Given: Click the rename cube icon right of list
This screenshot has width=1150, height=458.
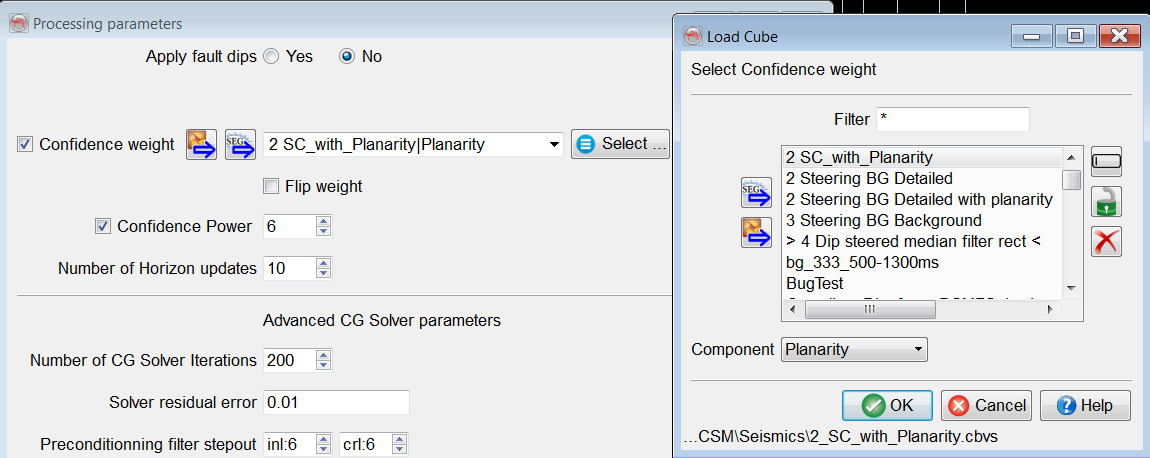Looking at the screenshot, I should click(1107, 161).
